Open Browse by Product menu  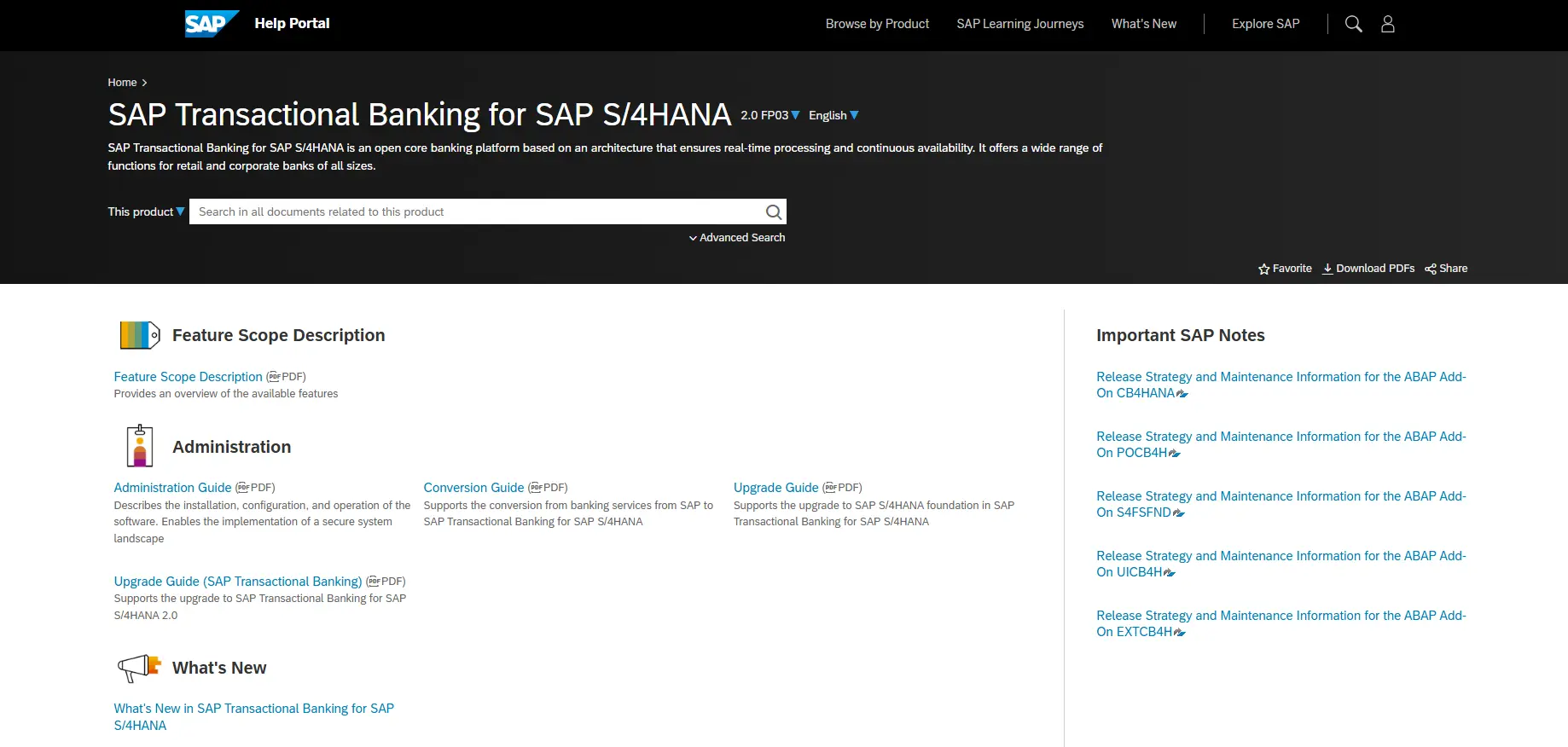point(877,24)
